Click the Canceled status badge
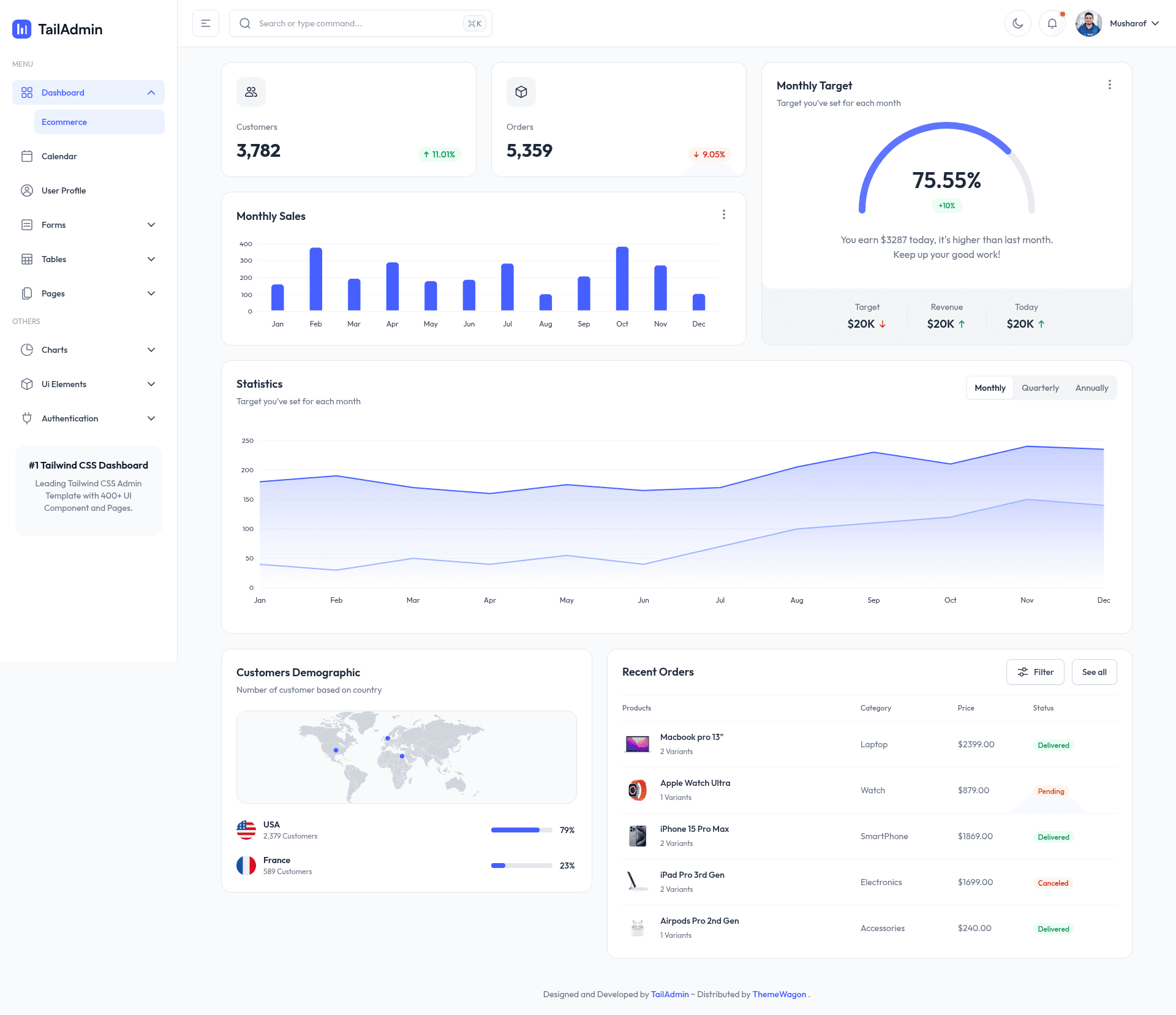Image resolution: width=1176 pixels, height=1015 pixels. [1053, 883]
